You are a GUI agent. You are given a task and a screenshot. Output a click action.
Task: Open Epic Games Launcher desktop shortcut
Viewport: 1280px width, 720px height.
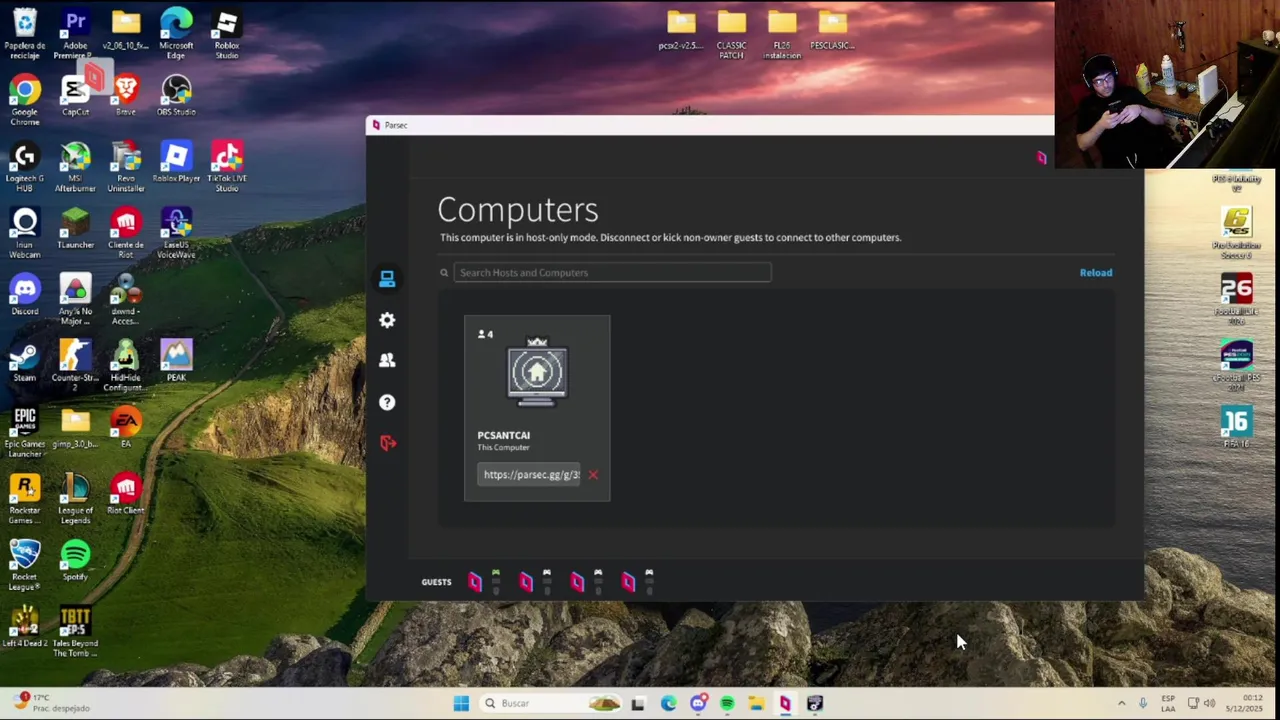point(25,433)
